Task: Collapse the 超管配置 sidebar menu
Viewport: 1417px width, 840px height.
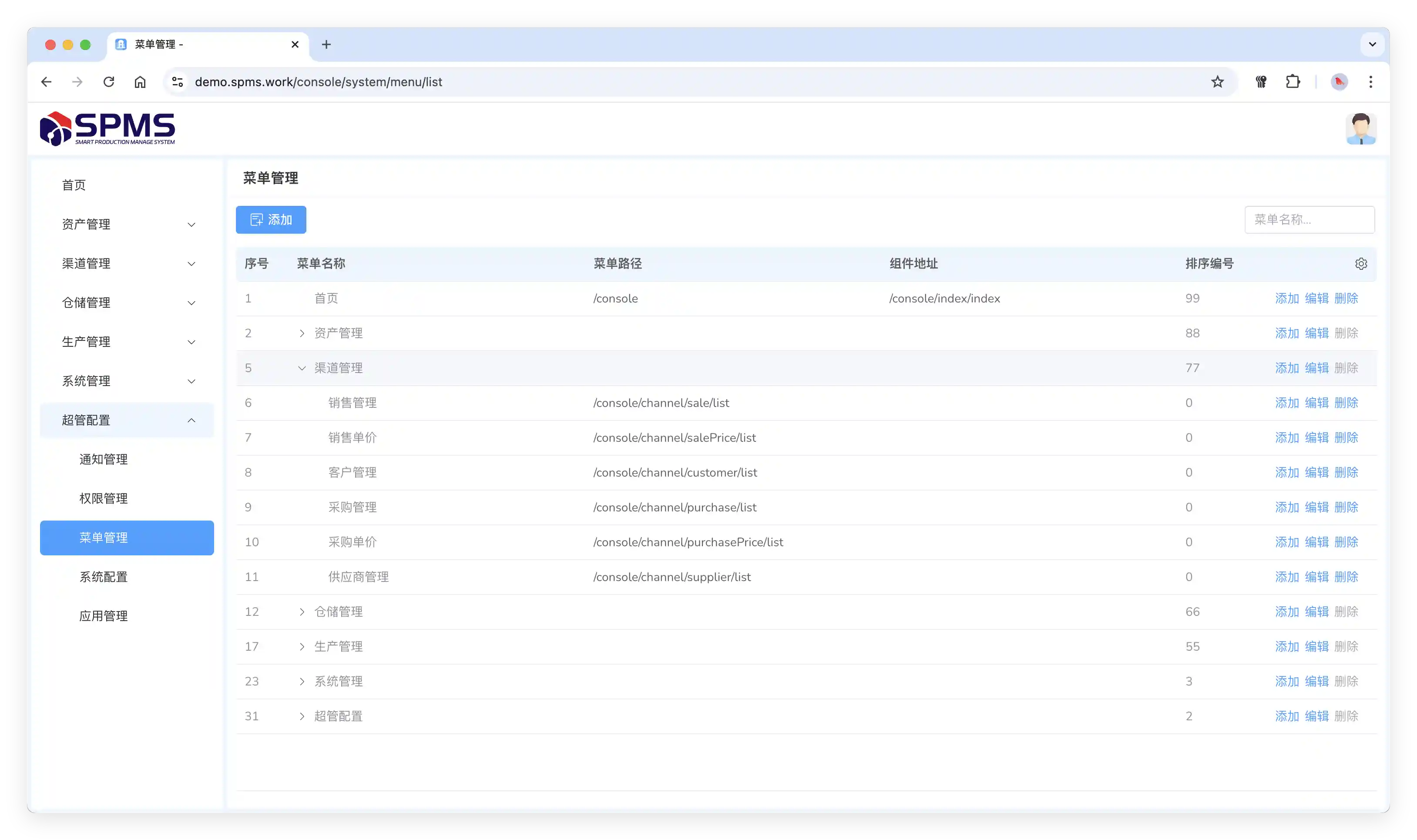Action: [x=127, y=420]
